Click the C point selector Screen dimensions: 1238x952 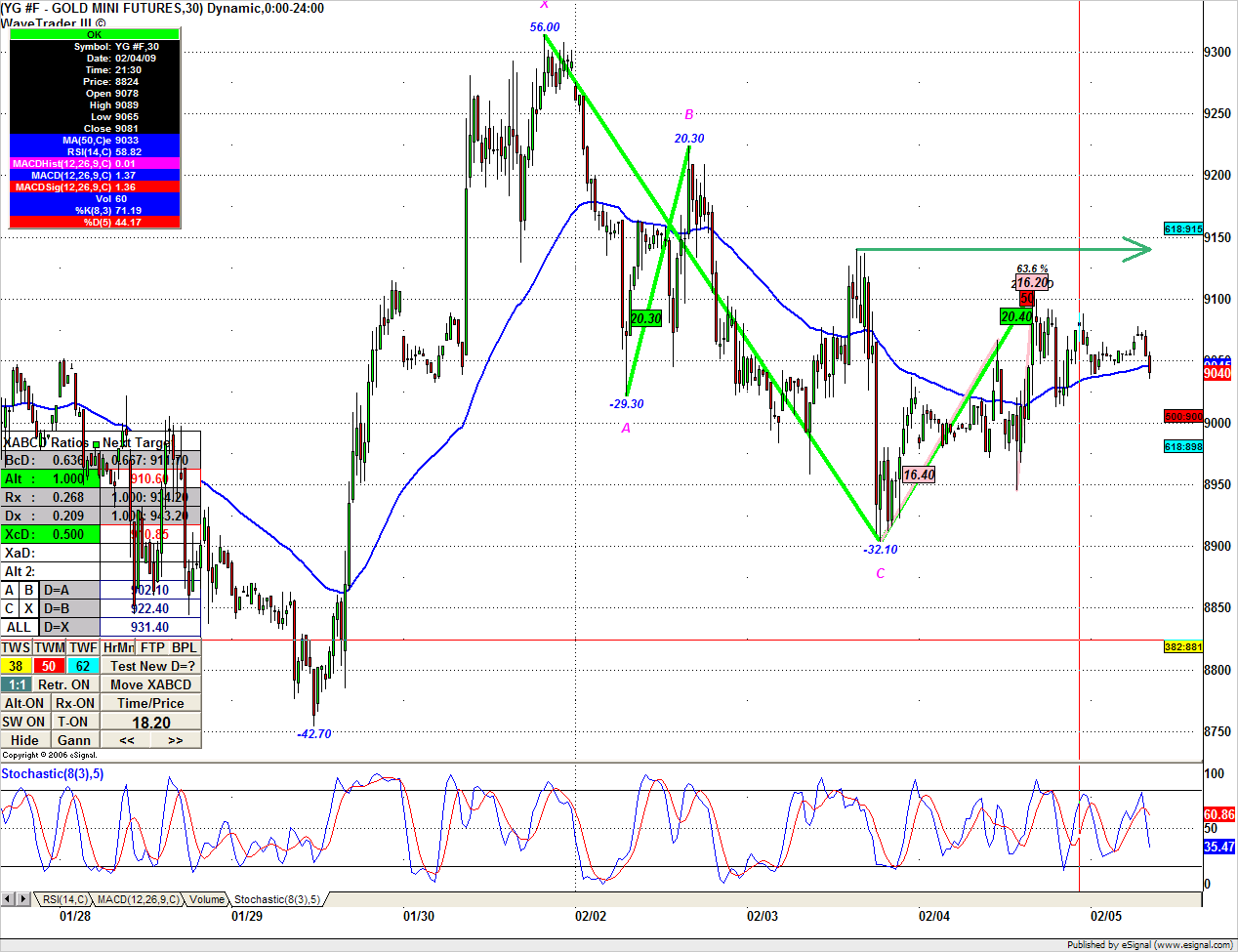click(10, 608)
